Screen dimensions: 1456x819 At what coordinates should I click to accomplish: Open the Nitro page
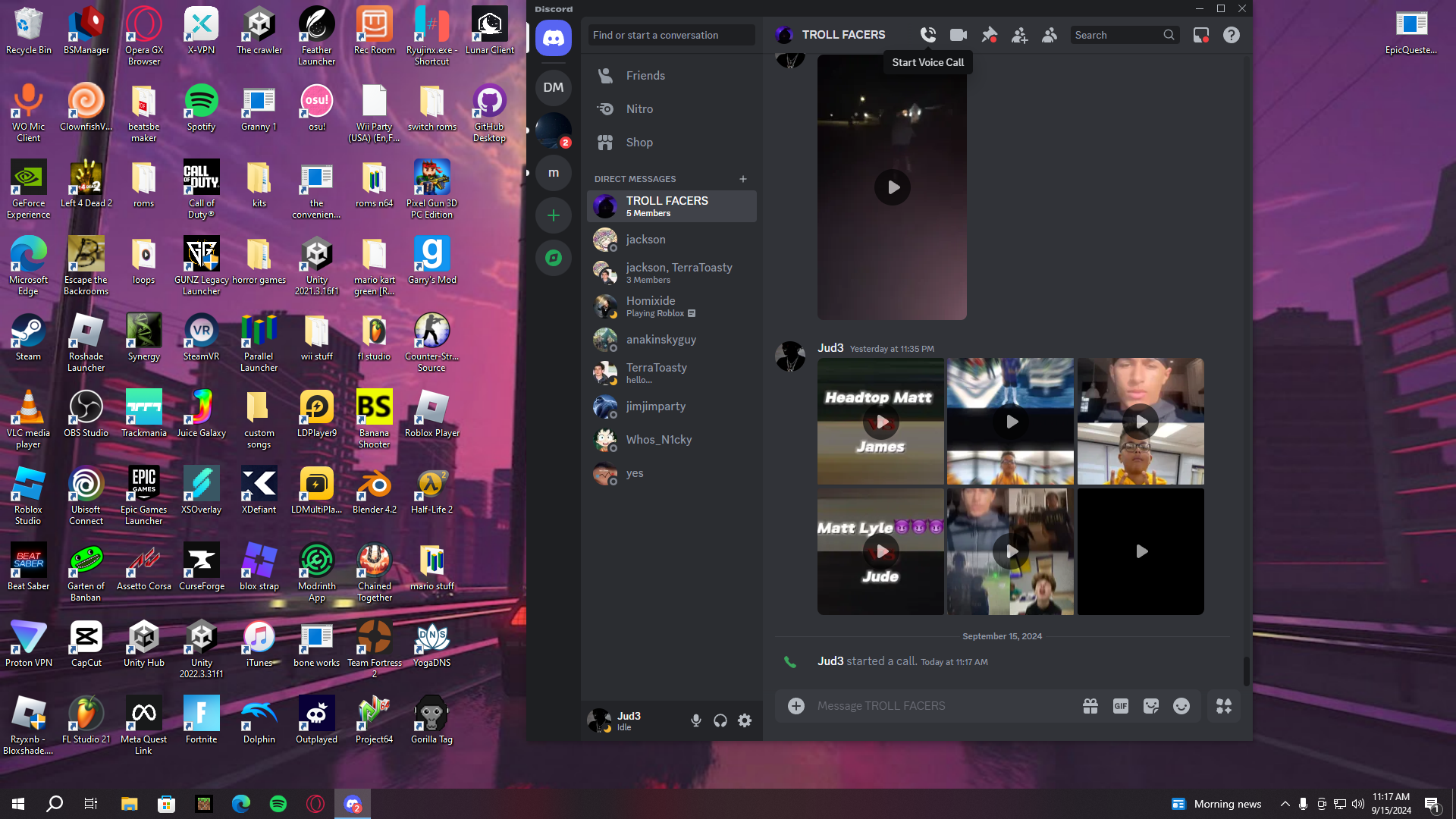(x=639, y=109)
